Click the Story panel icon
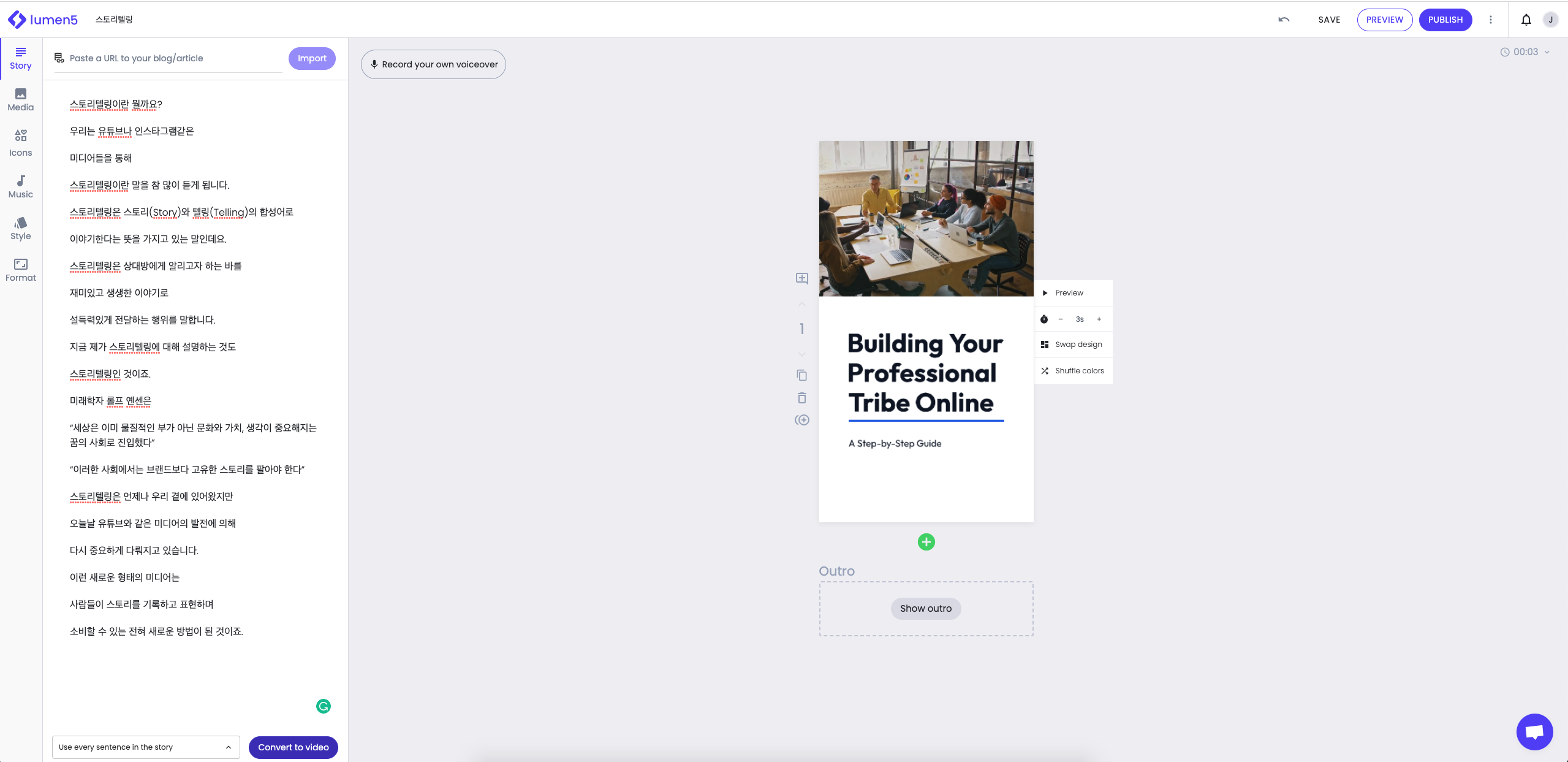The width and height of the screenshot is (1568, 762). (x=20, y=57)
